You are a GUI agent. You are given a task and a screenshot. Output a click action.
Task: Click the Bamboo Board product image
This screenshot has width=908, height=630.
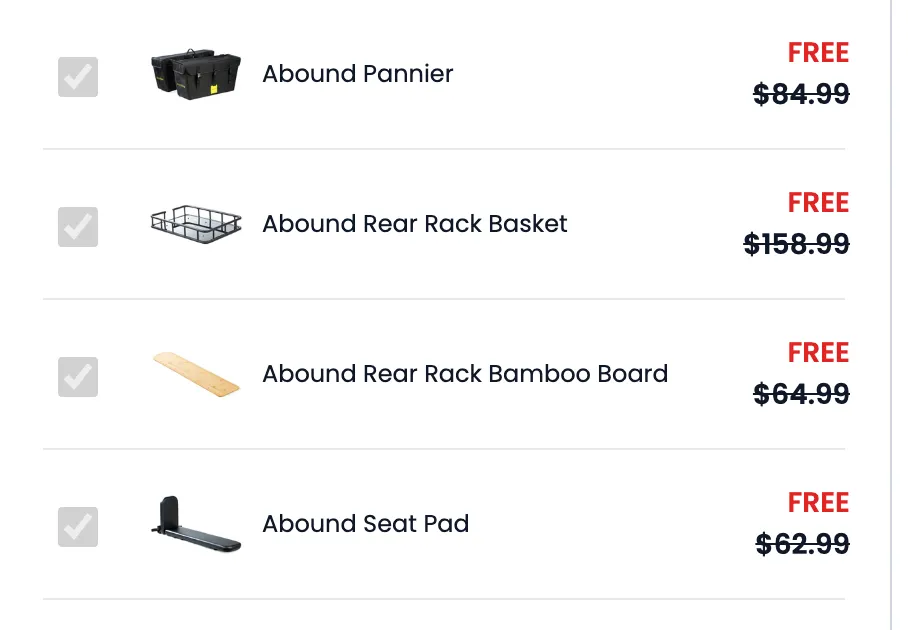tap(196, 374)
